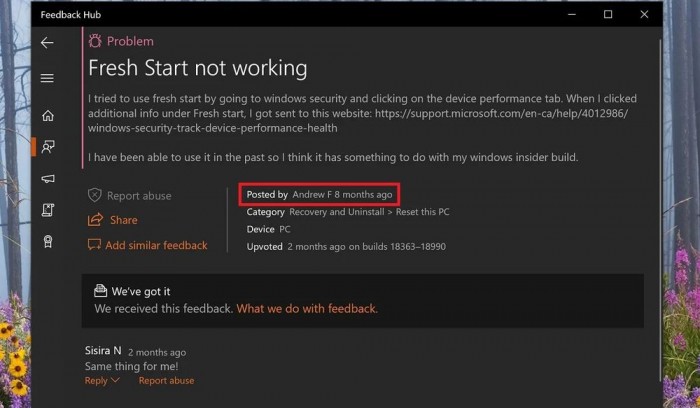Click the Report abuse shield icon

(x=95, y=196)
